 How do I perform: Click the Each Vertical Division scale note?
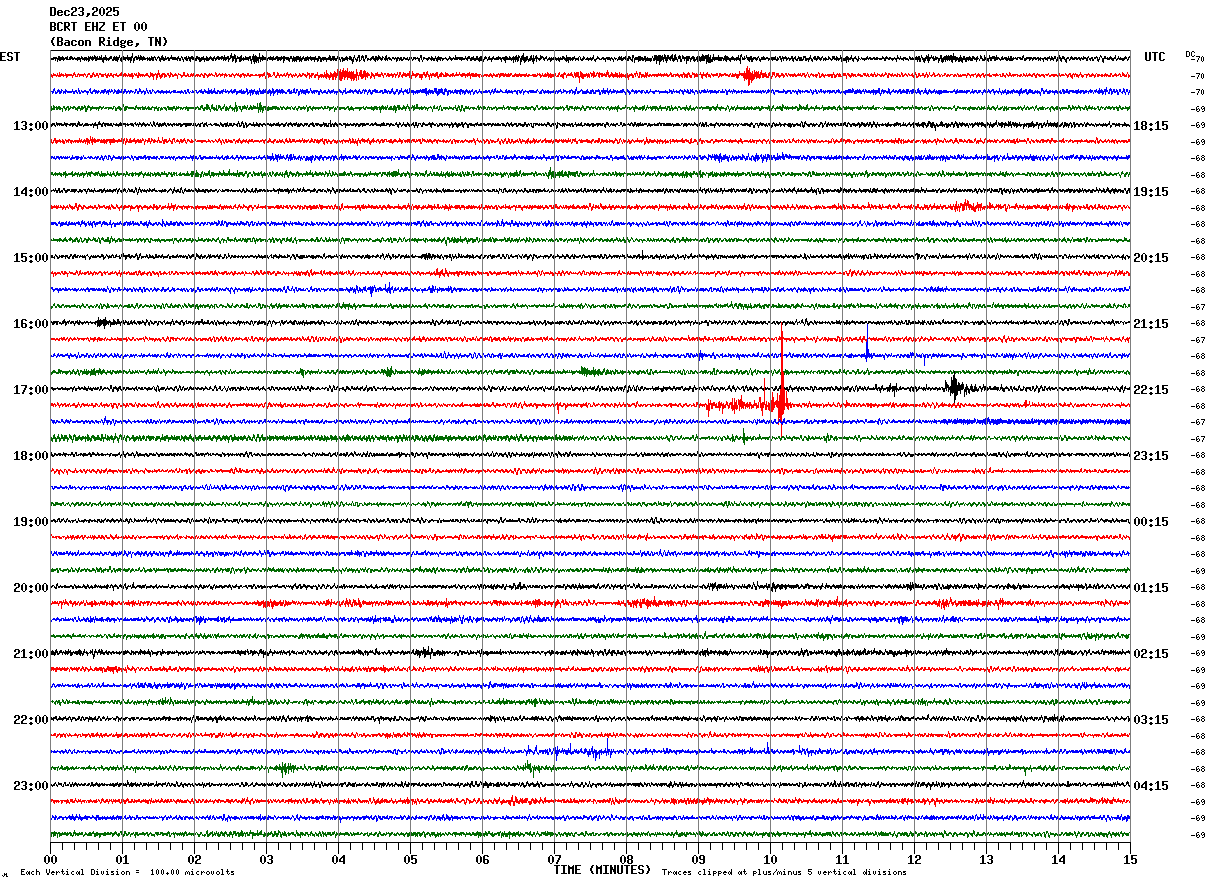pyautogui.click(x=127, y=872)
